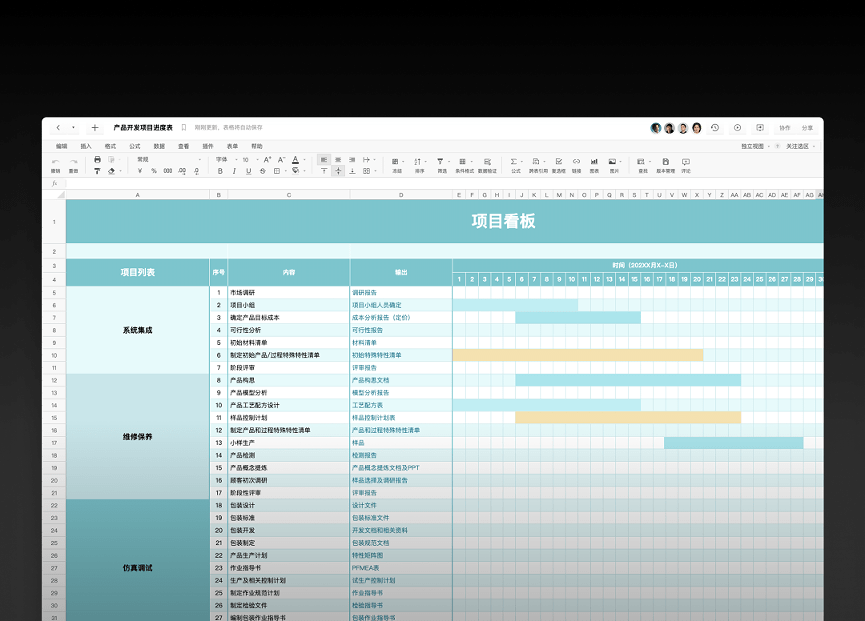Click bottom vertical alignment icon
Image resolution: width=865 pixels, height=621 pixels.
(x=352, y=171)
